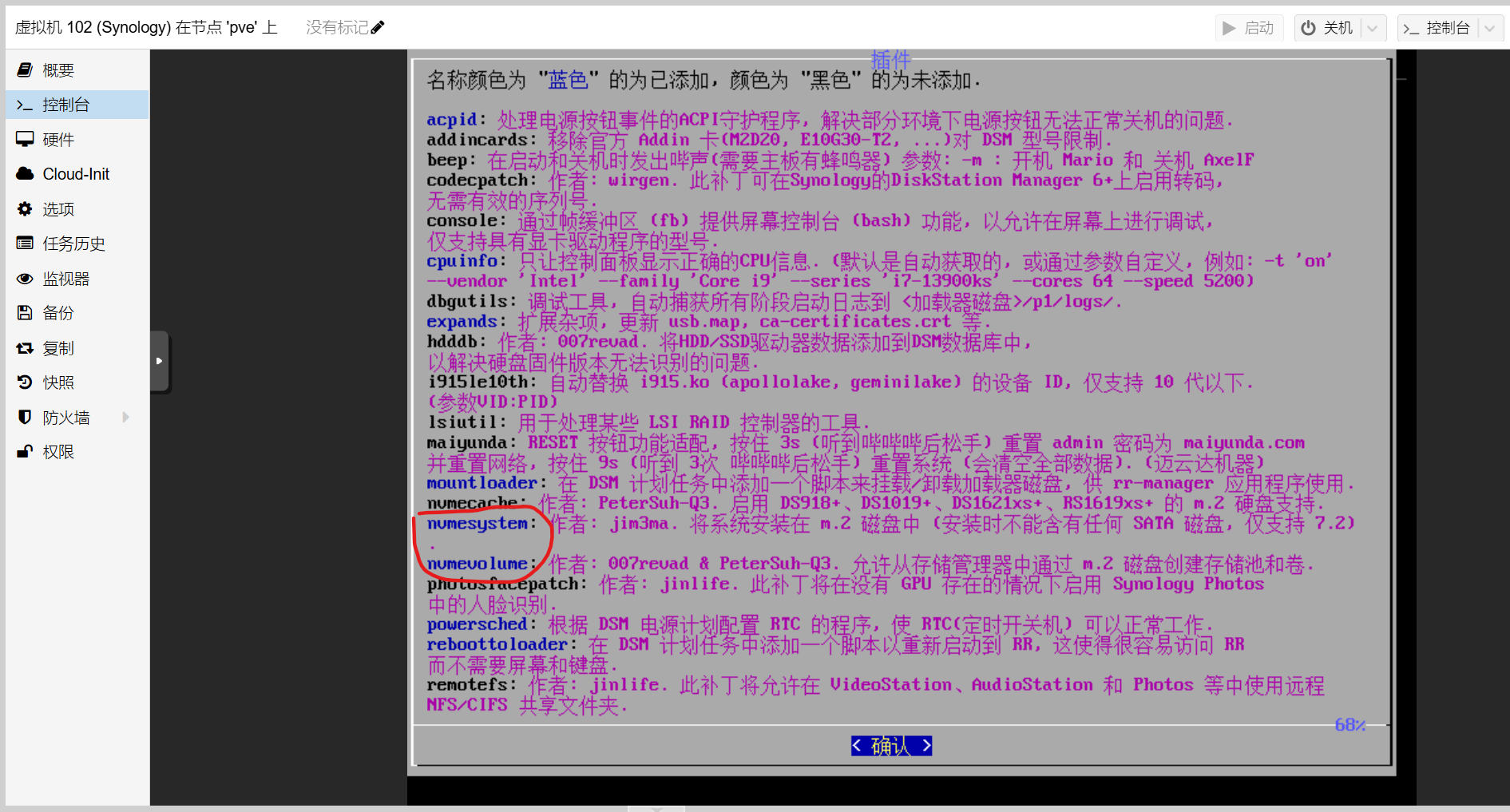Click the 防火墙 shield icon
The width and height of the screenshot is (1510, 812).
(25, 418)
